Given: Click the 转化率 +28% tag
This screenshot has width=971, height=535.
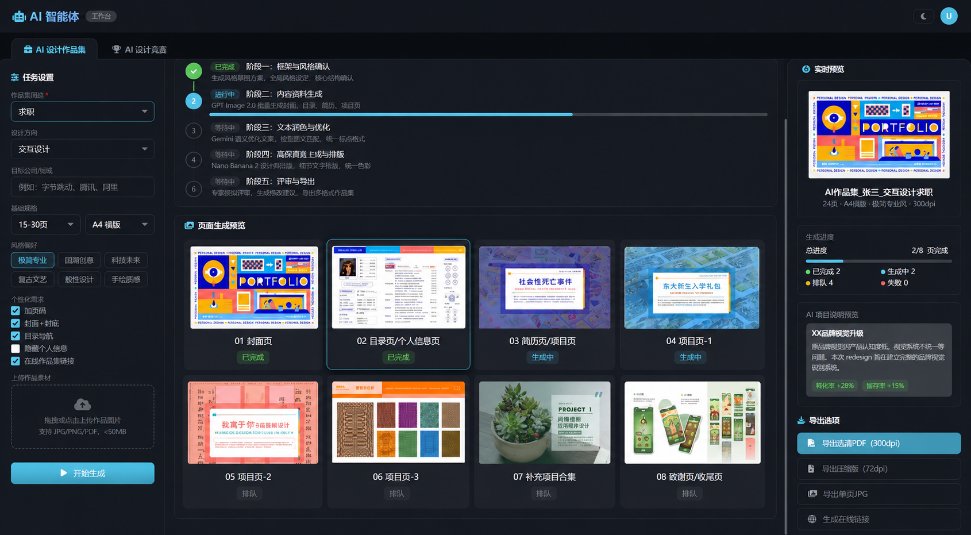Looking at the screenshot, I should tap(835, 385).
